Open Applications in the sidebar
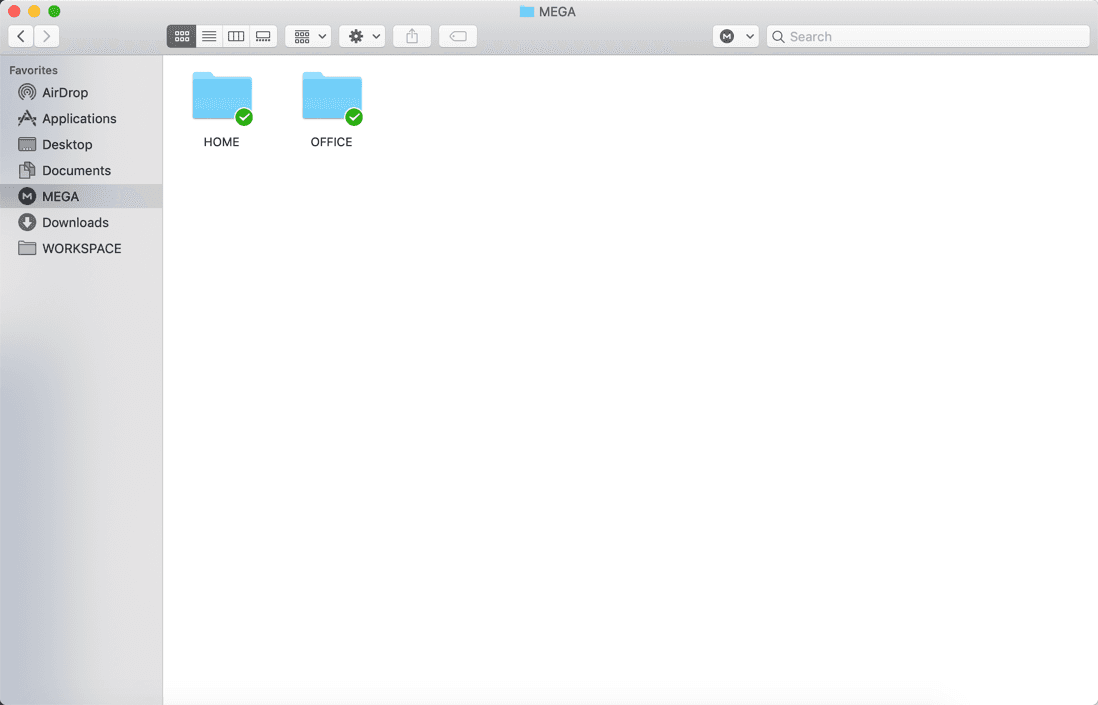Screen dimensions: 1098x705 81,118
